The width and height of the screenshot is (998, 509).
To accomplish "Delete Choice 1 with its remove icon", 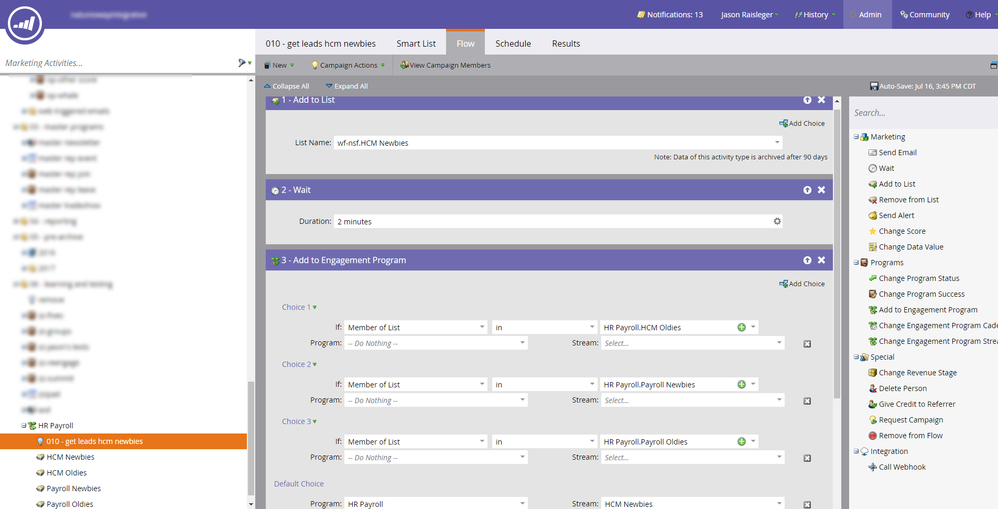I will coord(807,343).
